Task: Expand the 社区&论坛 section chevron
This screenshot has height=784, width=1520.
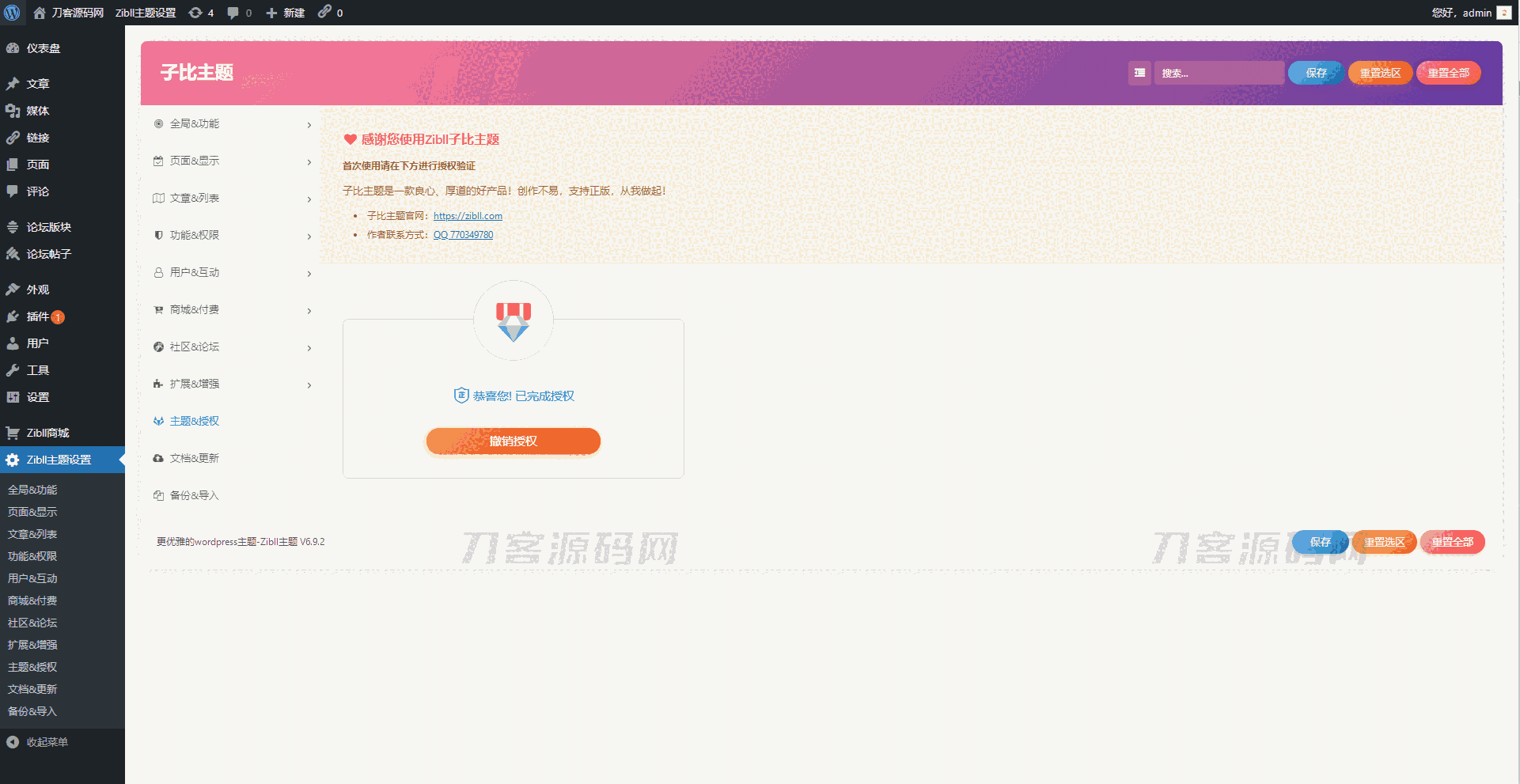Action: 309,348
